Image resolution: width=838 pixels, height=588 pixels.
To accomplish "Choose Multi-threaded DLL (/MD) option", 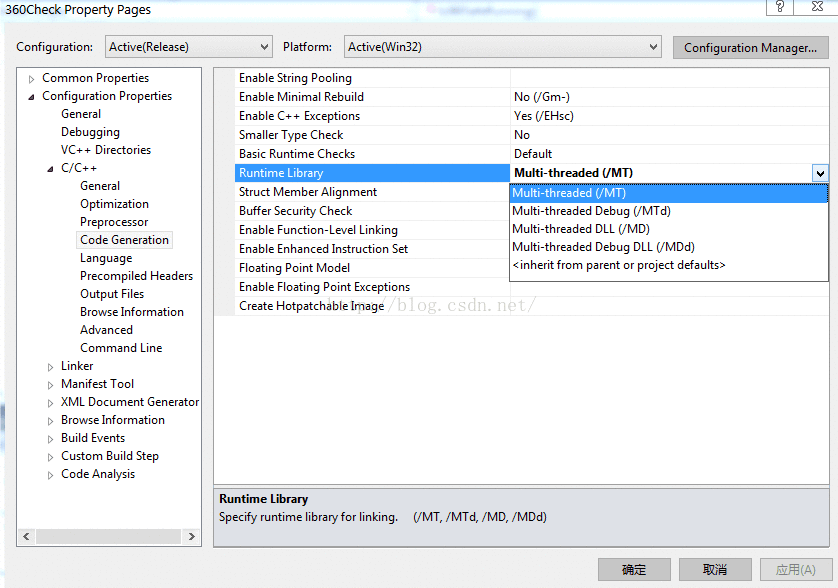I will [669, 229].
